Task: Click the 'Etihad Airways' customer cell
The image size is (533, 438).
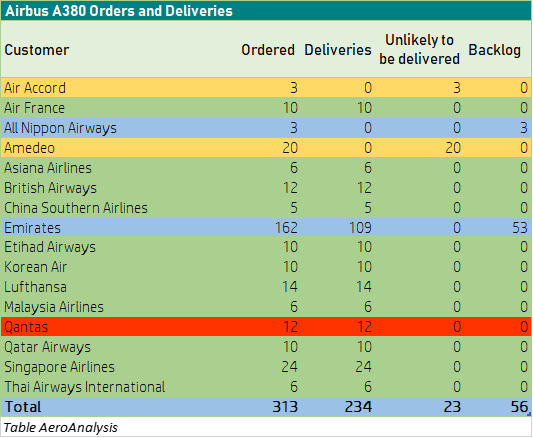Action: 50,247
